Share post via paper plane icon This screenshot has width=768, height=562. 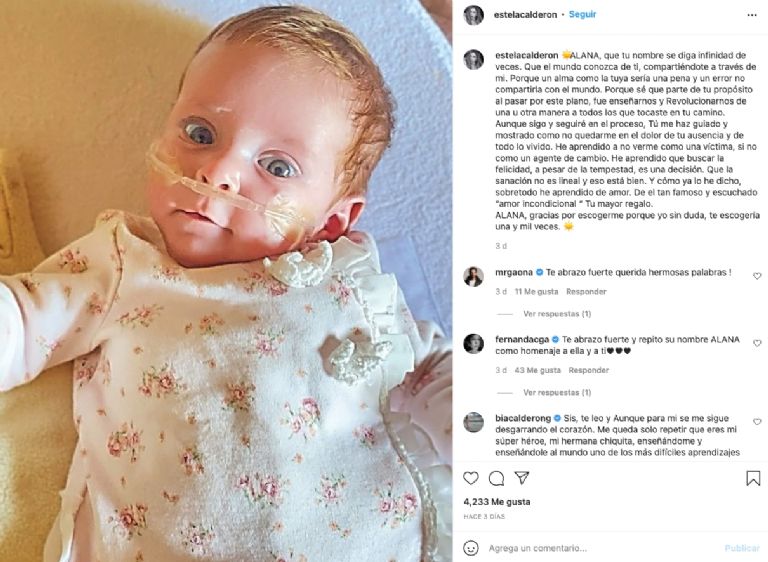[522, 478]
